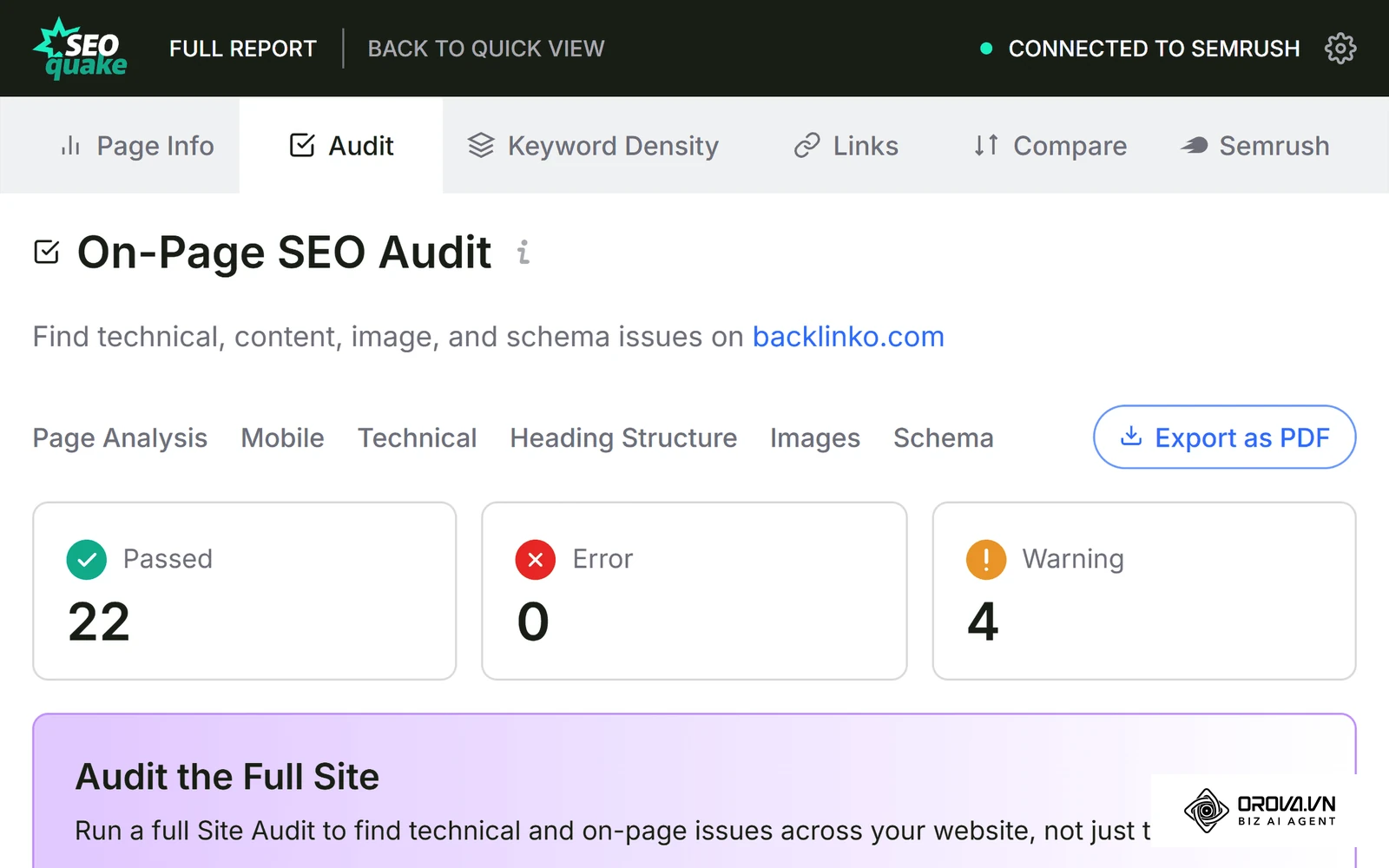Click the info icon beside On-Page SEO Audit

(523, 253)
